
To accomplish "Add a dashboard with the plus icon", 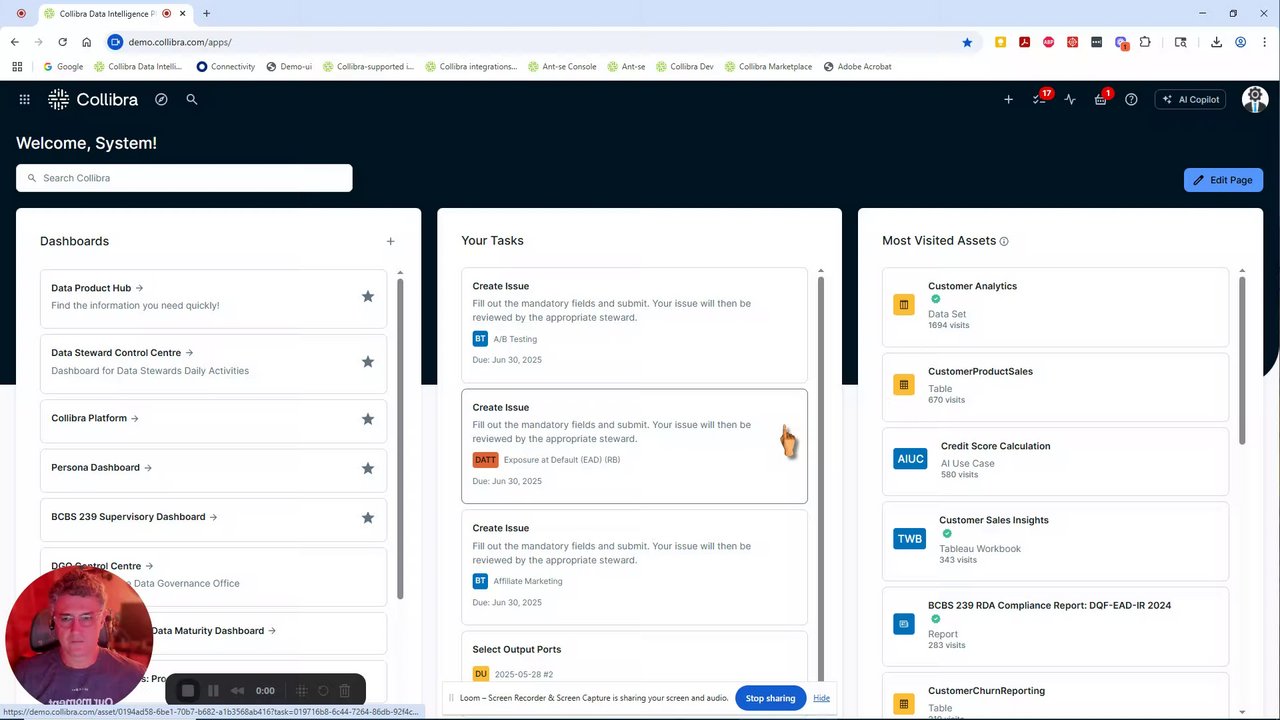I will pos(390,241).
